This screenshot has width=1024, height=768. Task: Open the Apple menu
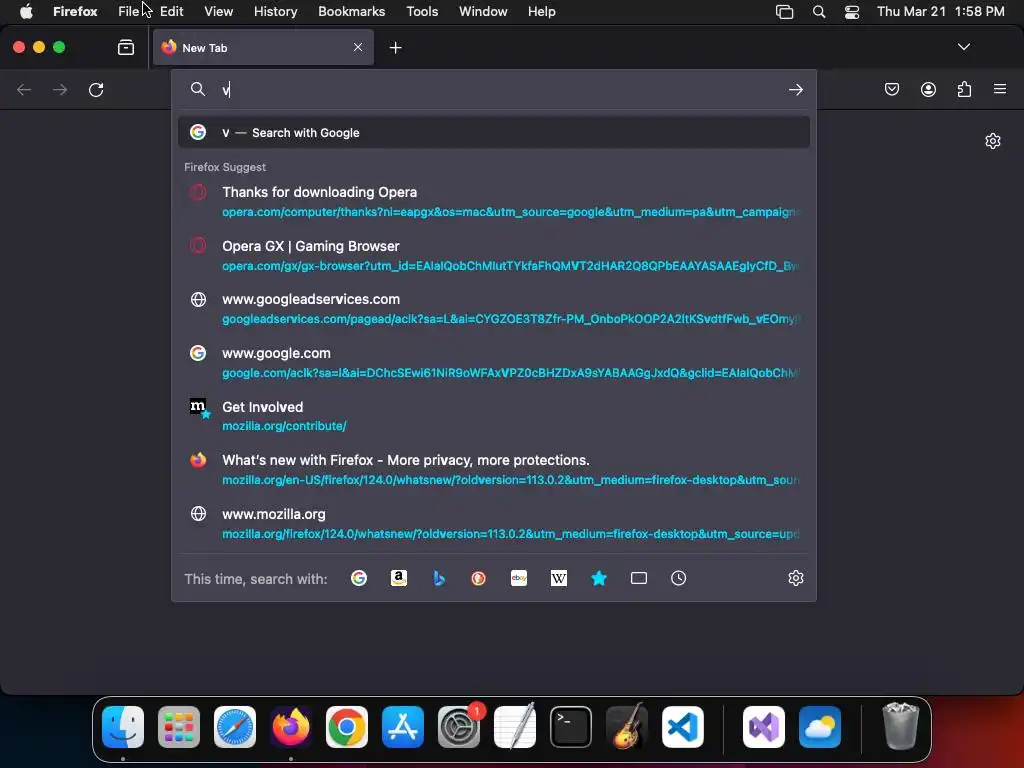pyautogui.click(x=26, y=11)
